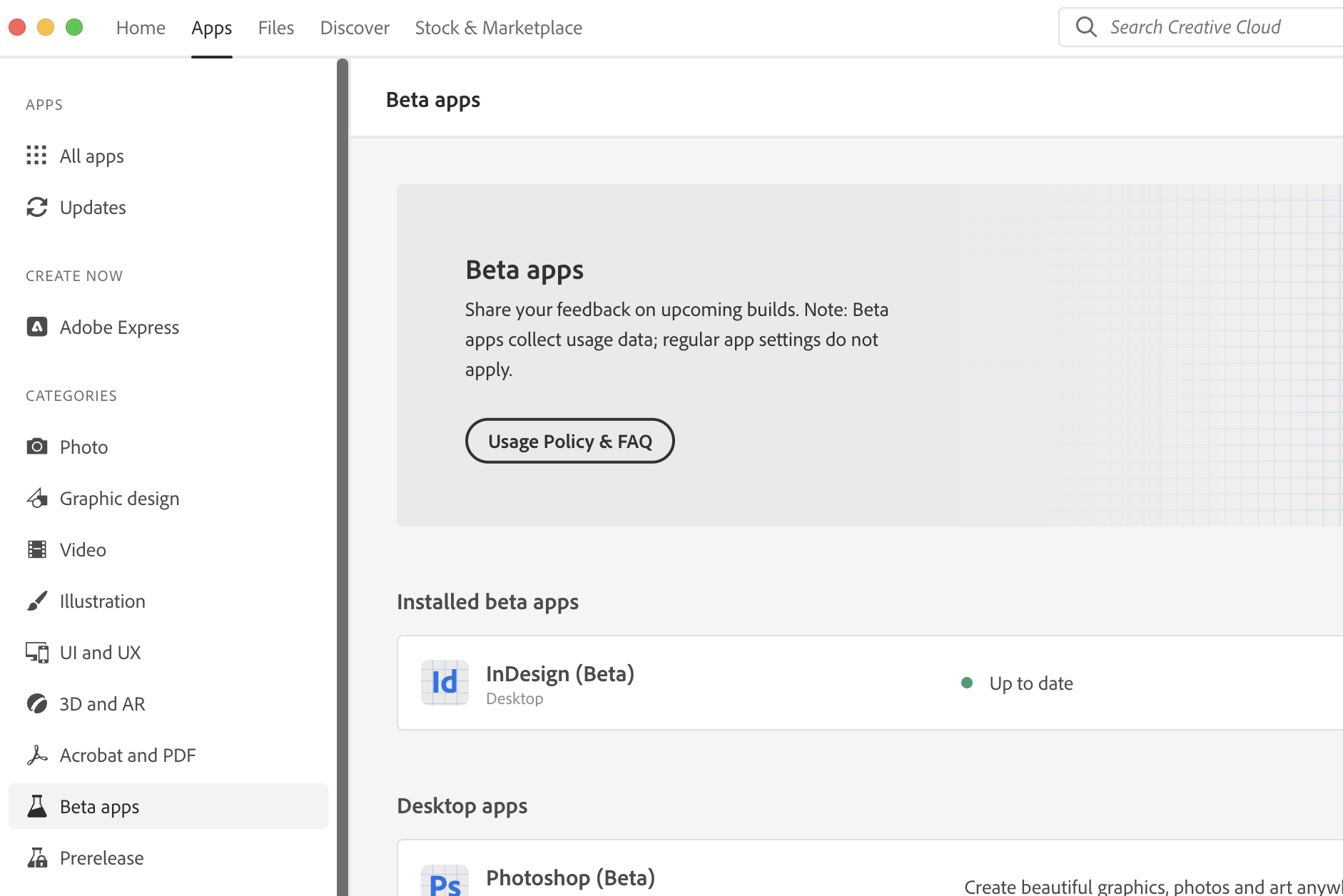1343x896 pixels.
Task: Select the All apps grid icon
Action: tap(36, 156)
